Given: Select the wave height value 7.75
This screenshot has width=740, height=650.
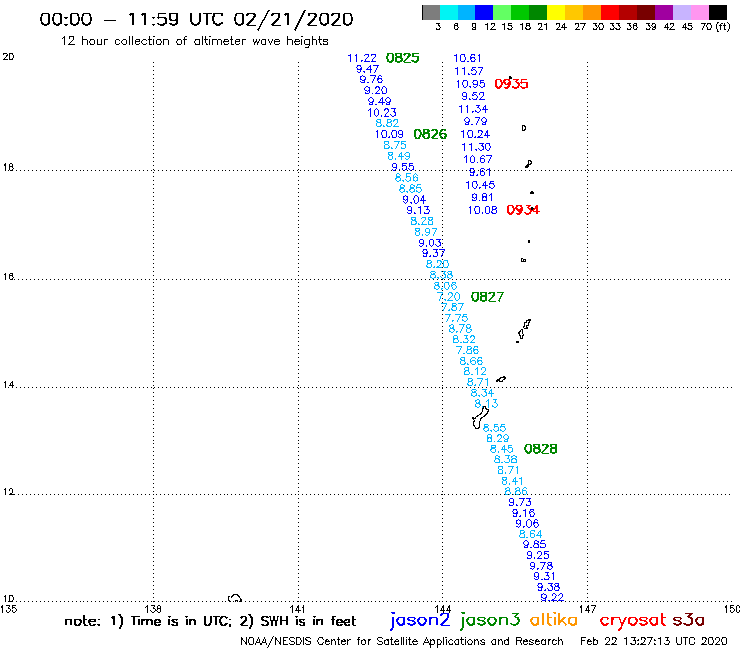Looking at the screenshot, I should [x=456, y=318].
